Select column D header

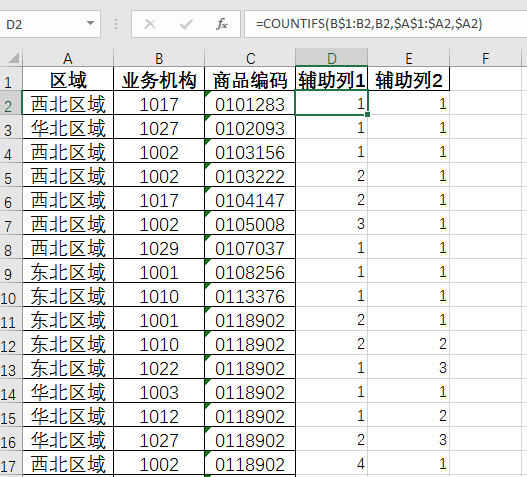(x=332, y=58)
